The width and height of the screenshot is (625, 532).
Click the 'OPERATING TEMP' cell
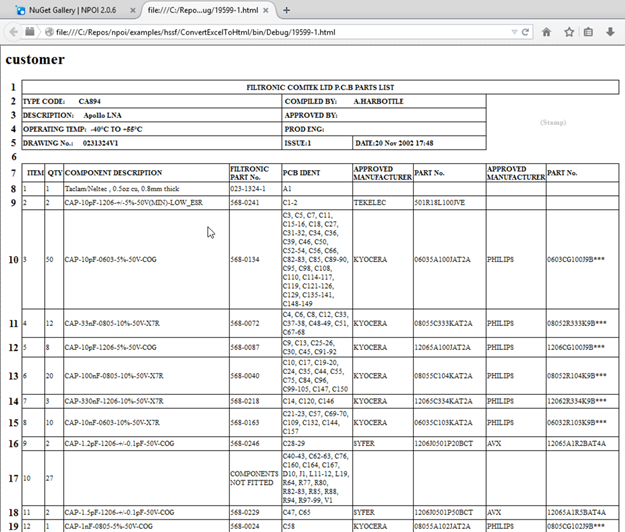pyautogui.click(x=151, y=129)
